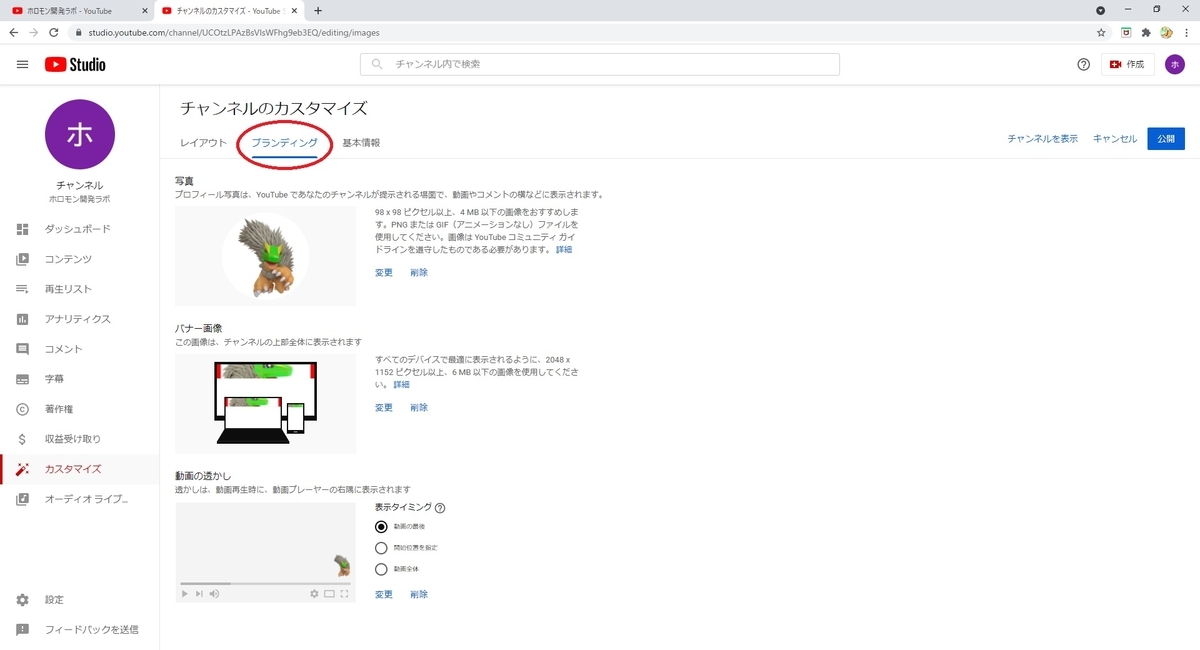Image resolution: width=1200 pixels, height=650 pixels.
Task: Open アナリティクス in the sidebar
Action: [80, 319]
